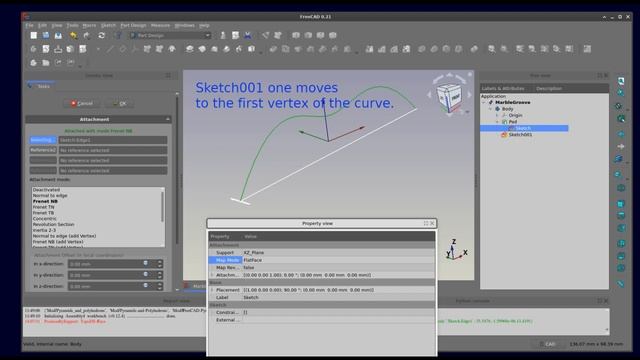Click the y-direction offset stepper arrows
The image size is (640, 360).
point(160,275)
